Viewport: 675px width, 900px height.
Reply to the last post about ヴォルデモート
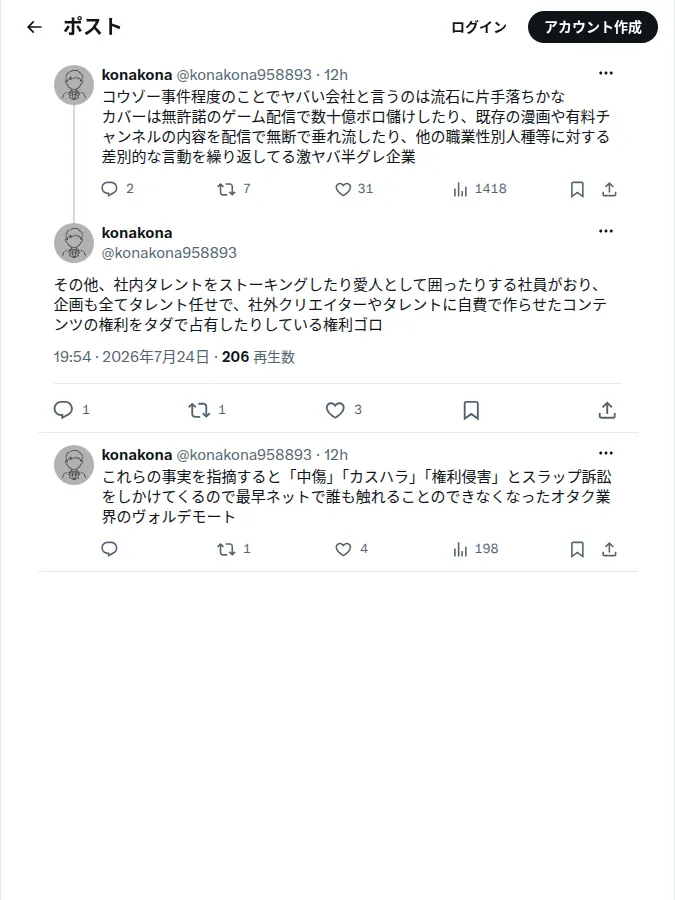click(x=109, y=549)
